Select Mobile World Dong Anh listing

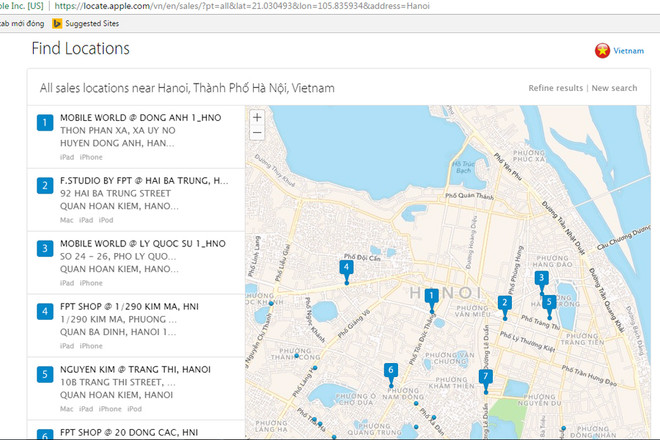(x=140, y=137)
